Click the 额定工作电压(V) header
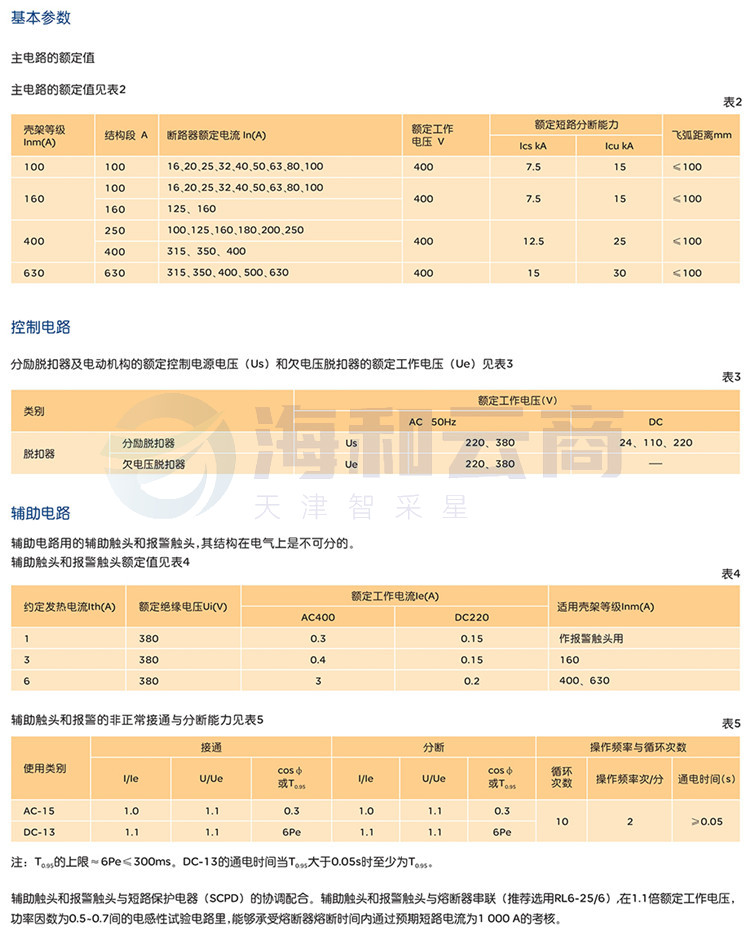Viewport: 750px width, 939px height. [x=517, y=401]
